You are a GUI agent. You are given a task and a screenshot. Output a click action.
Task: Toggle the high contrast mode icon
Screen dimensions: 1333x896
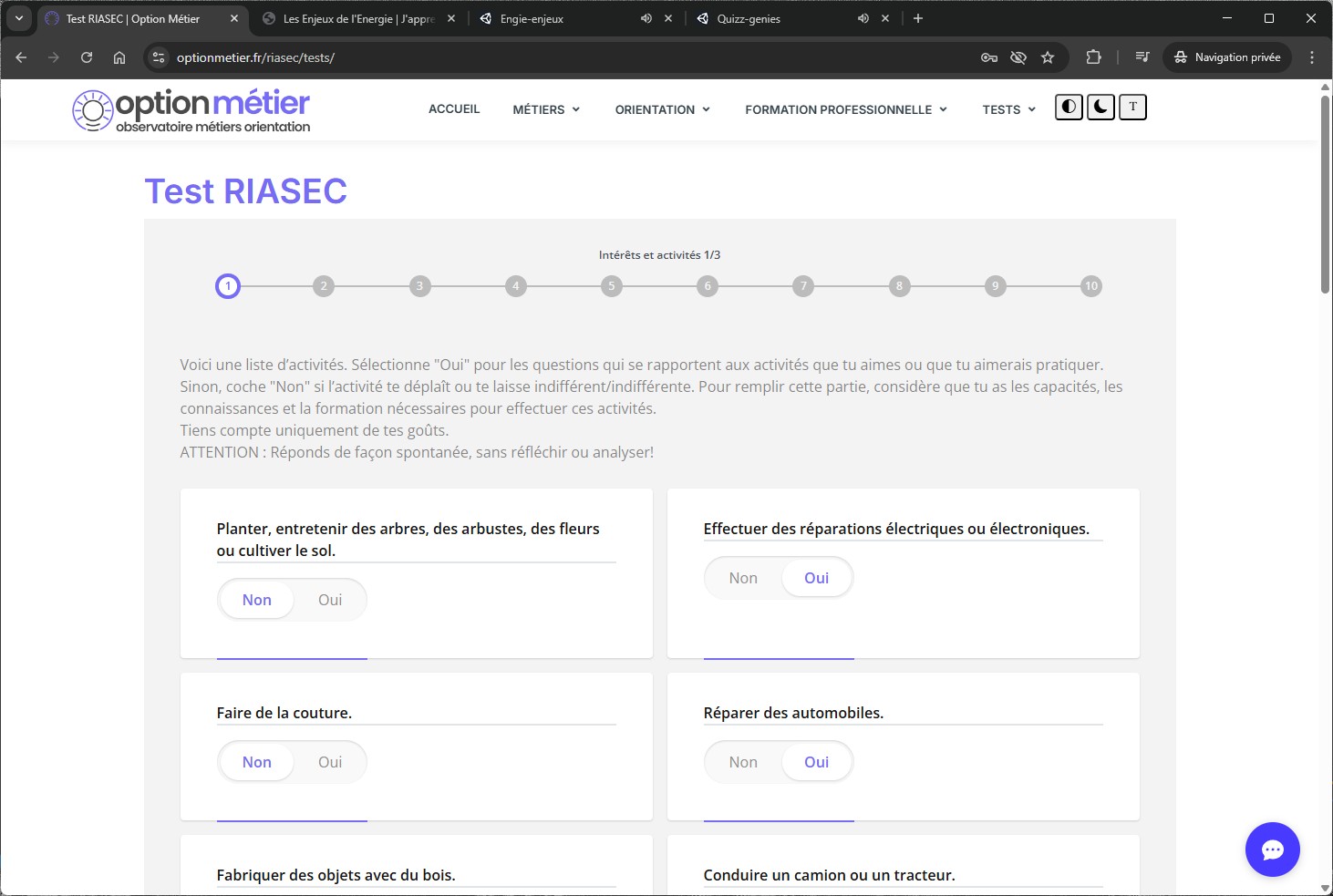click(x=1069, y=108)
